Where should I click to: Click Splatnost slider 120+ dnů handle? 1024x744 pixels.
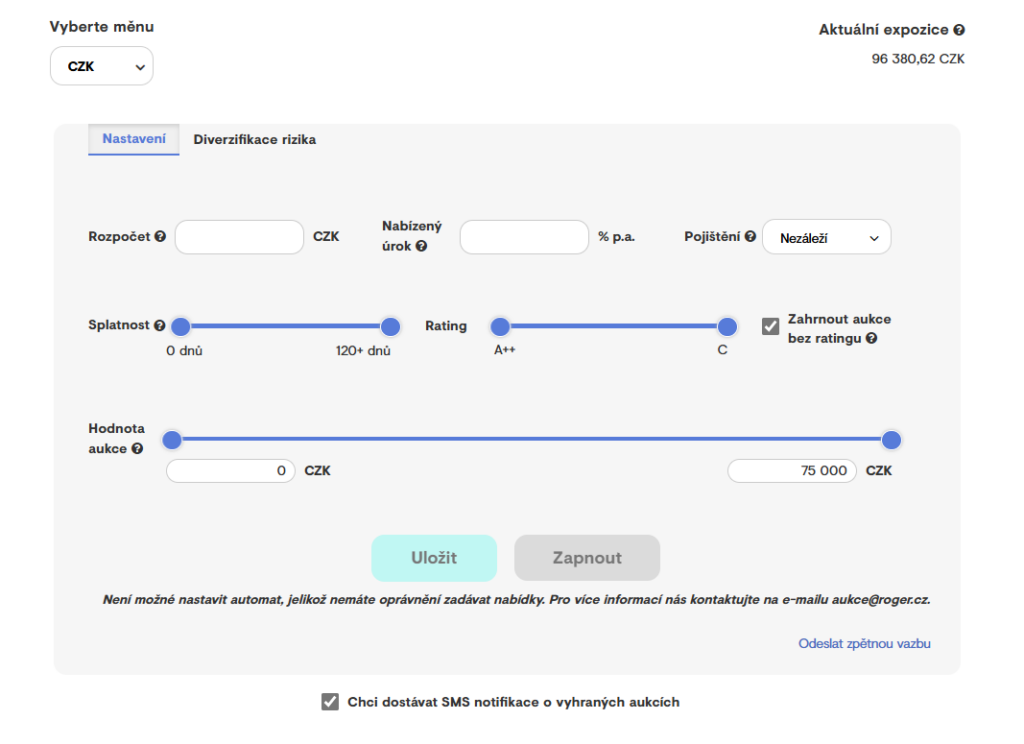(x=391, y=326)
